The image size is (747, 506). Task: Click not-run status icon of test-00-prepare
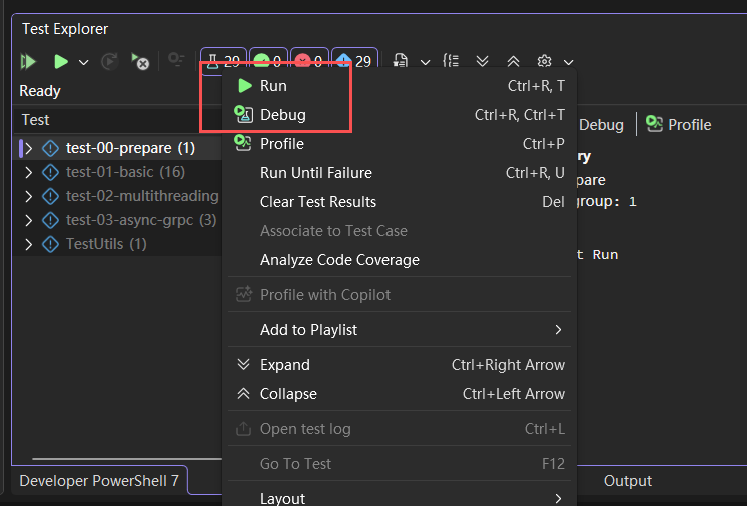tap(50, 149)
